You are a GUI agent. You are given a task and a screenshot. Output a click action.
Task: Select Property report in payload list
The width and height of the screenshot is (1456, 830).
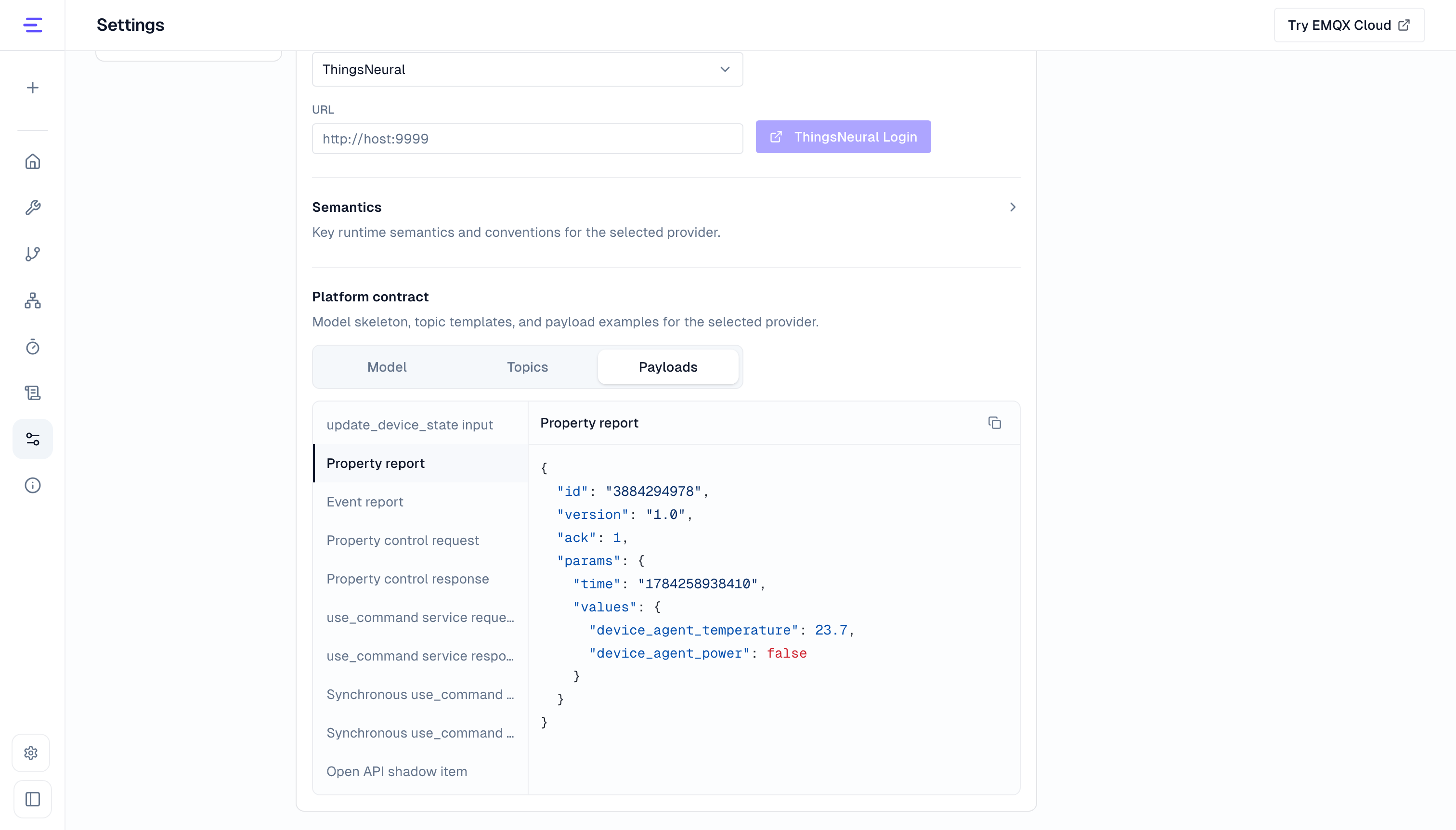(420, 464)
